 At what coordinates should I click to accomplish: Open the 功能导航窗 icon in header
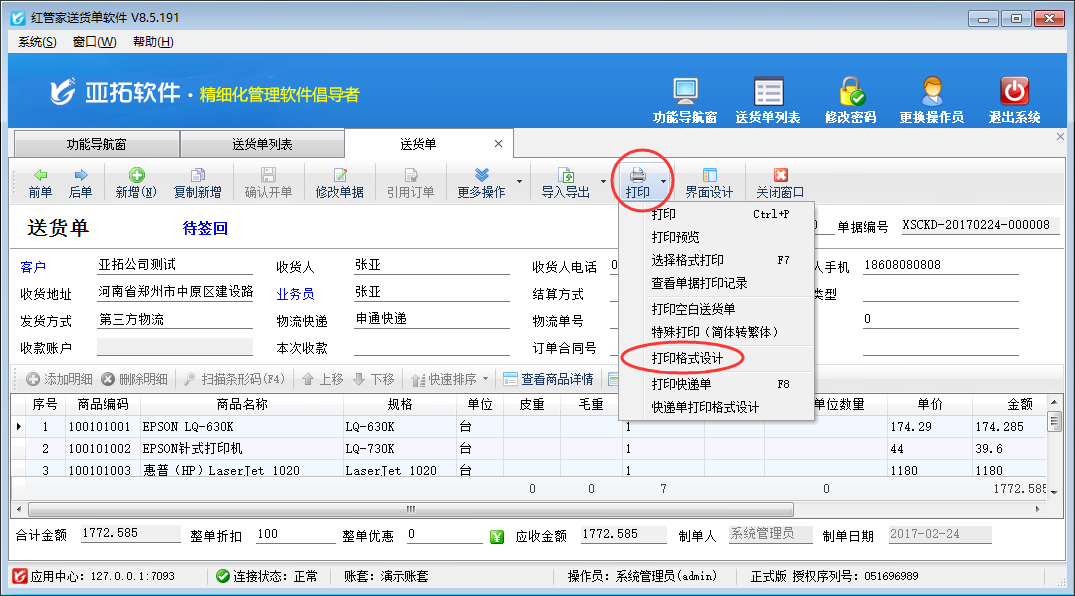[x=685, y=92]
